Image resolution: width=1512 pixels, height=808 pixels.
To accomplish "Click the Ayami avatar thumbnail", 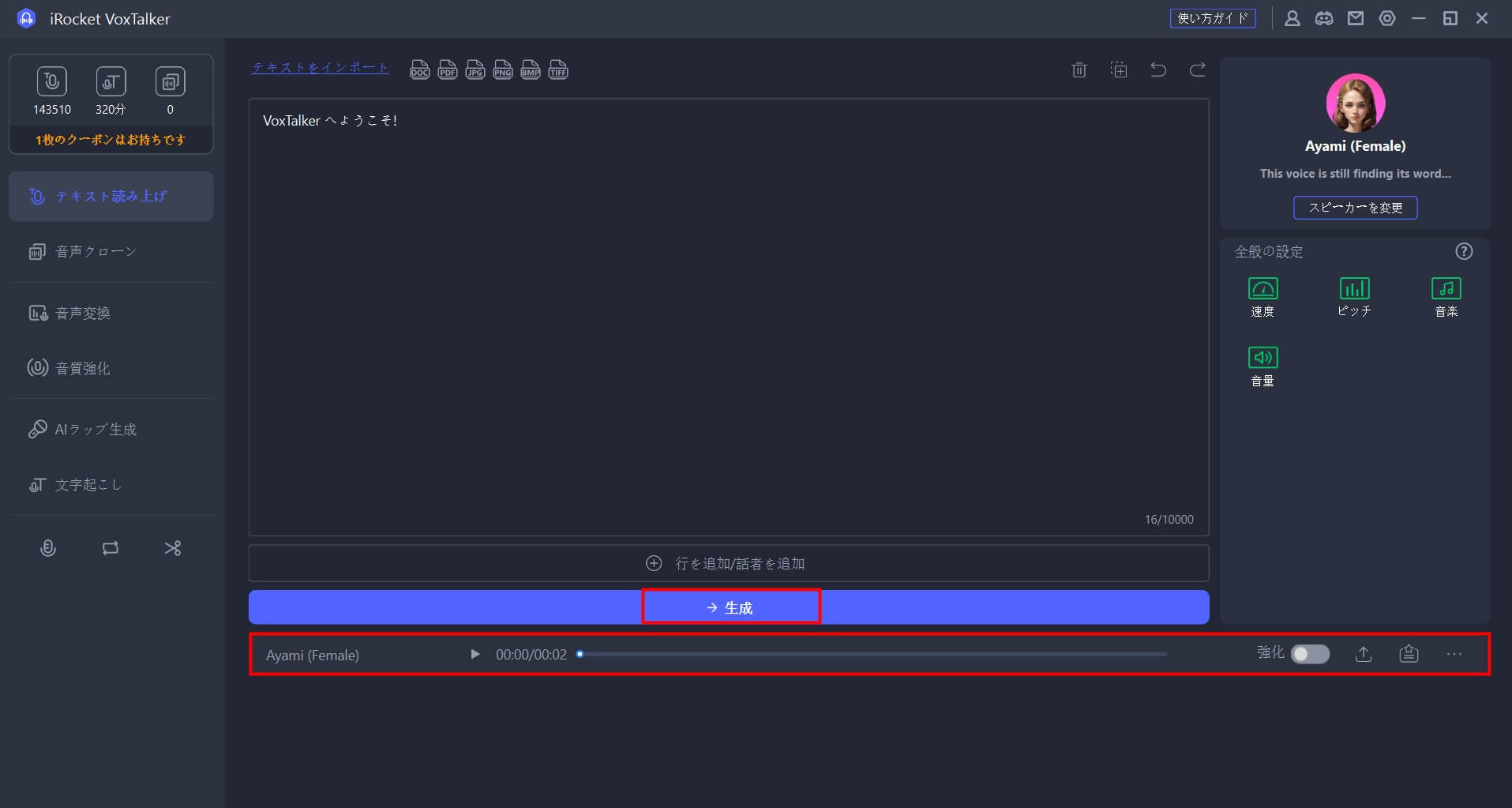I will coord(1356,103).
